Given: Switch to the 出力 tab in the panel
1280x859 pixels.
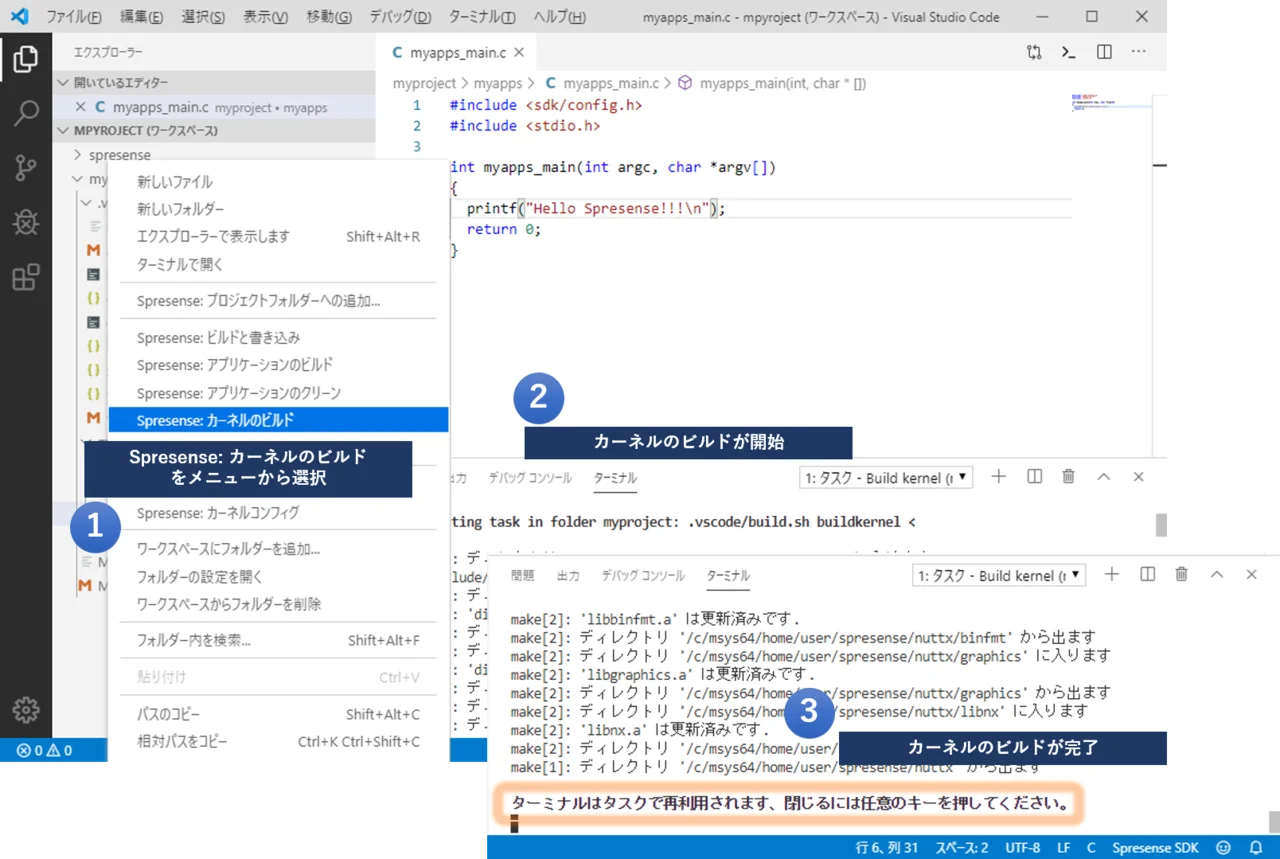Looking at the screenshot, I should pos(568,575).
